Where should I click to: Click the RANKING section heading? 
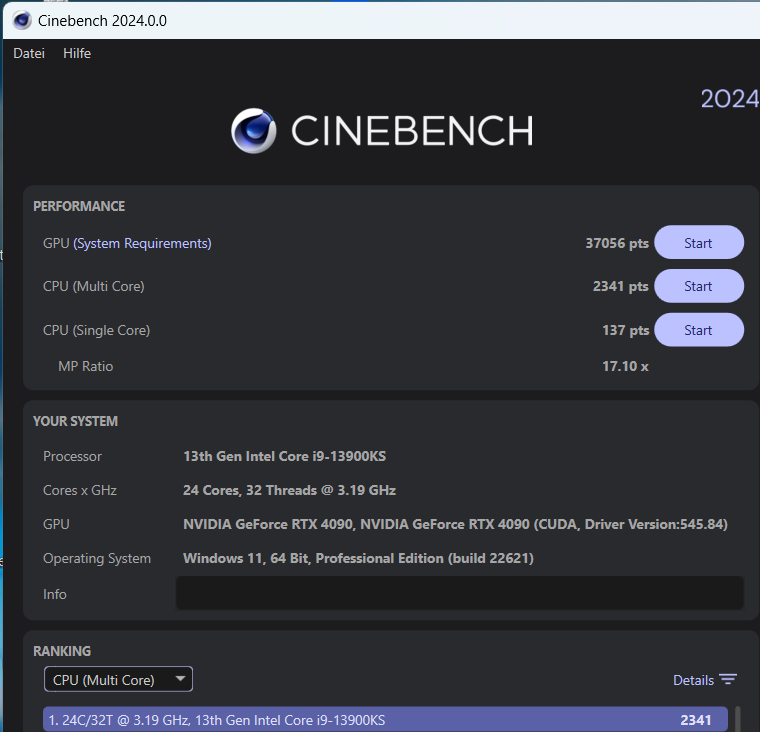62,651
